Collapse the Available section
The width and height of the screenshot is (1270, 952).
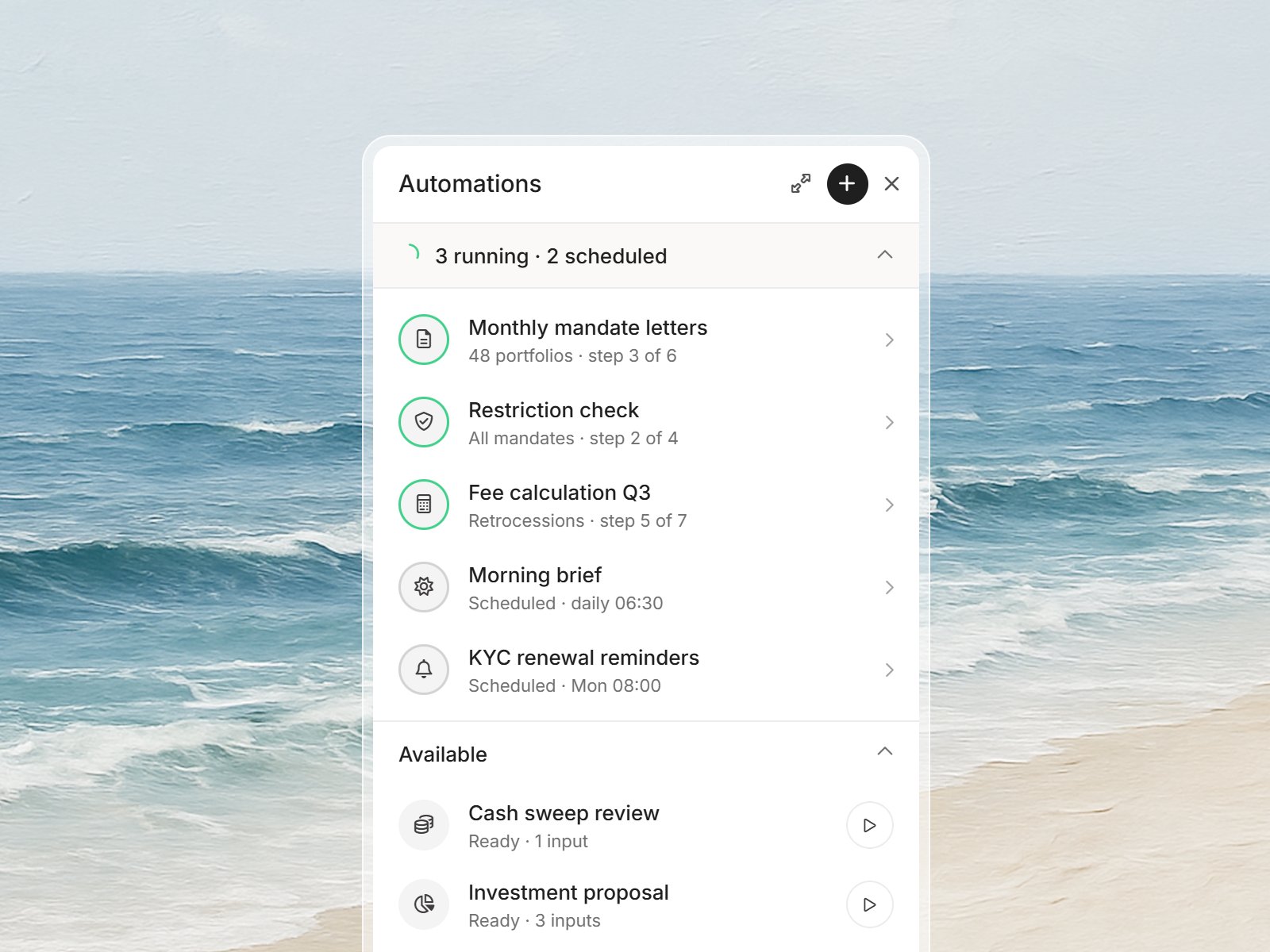click(x=885, y=751)
